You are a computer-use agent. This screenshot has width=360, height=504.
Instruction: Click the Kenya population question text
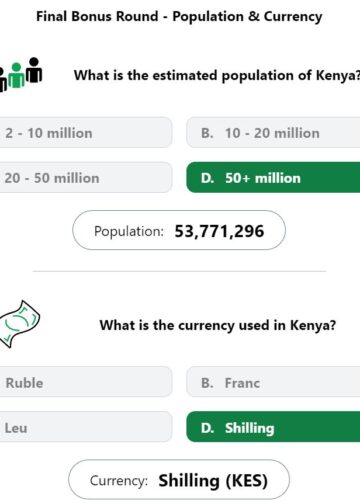pos(217,75)
